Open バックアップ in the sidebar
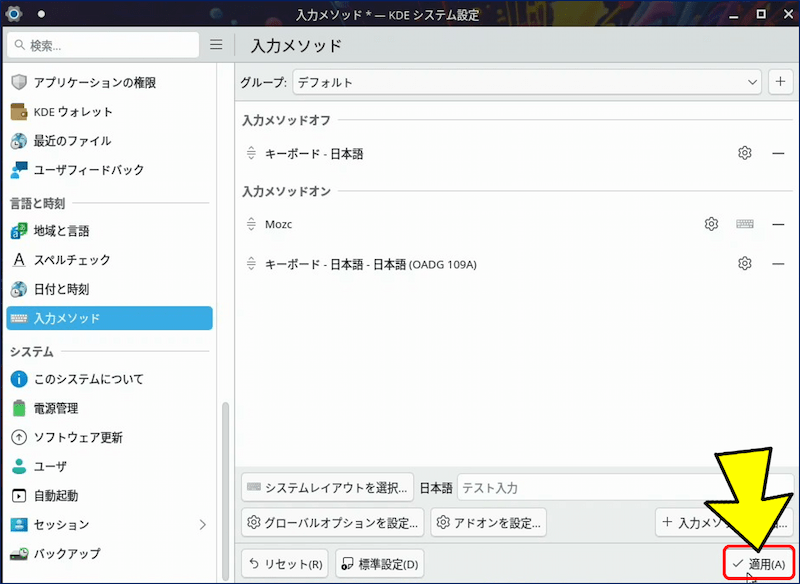The image size is (800, 584). 109,553
